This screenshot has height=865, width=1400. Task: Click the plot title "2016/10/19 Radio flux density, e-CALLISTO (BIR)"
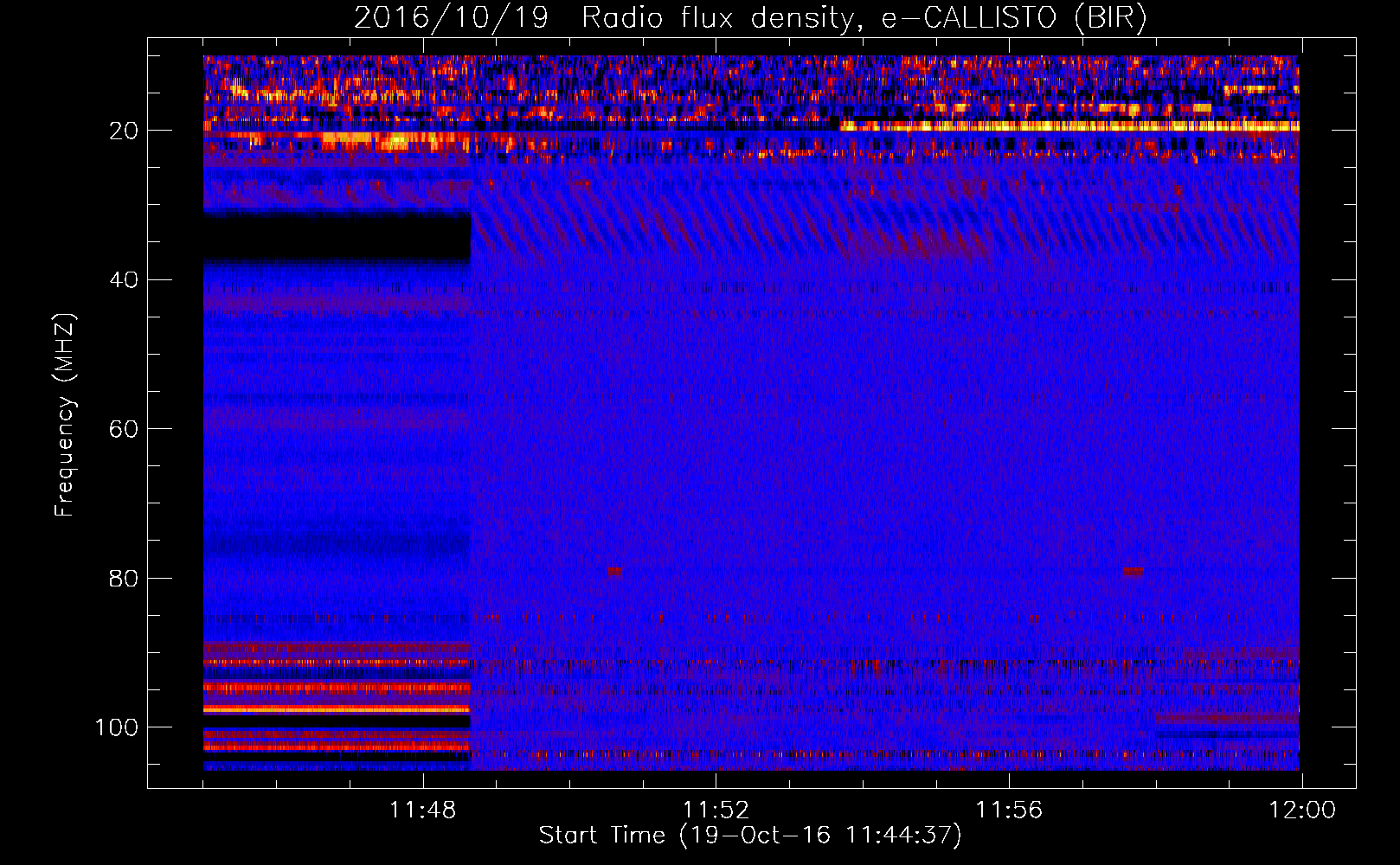click(750, 19)
